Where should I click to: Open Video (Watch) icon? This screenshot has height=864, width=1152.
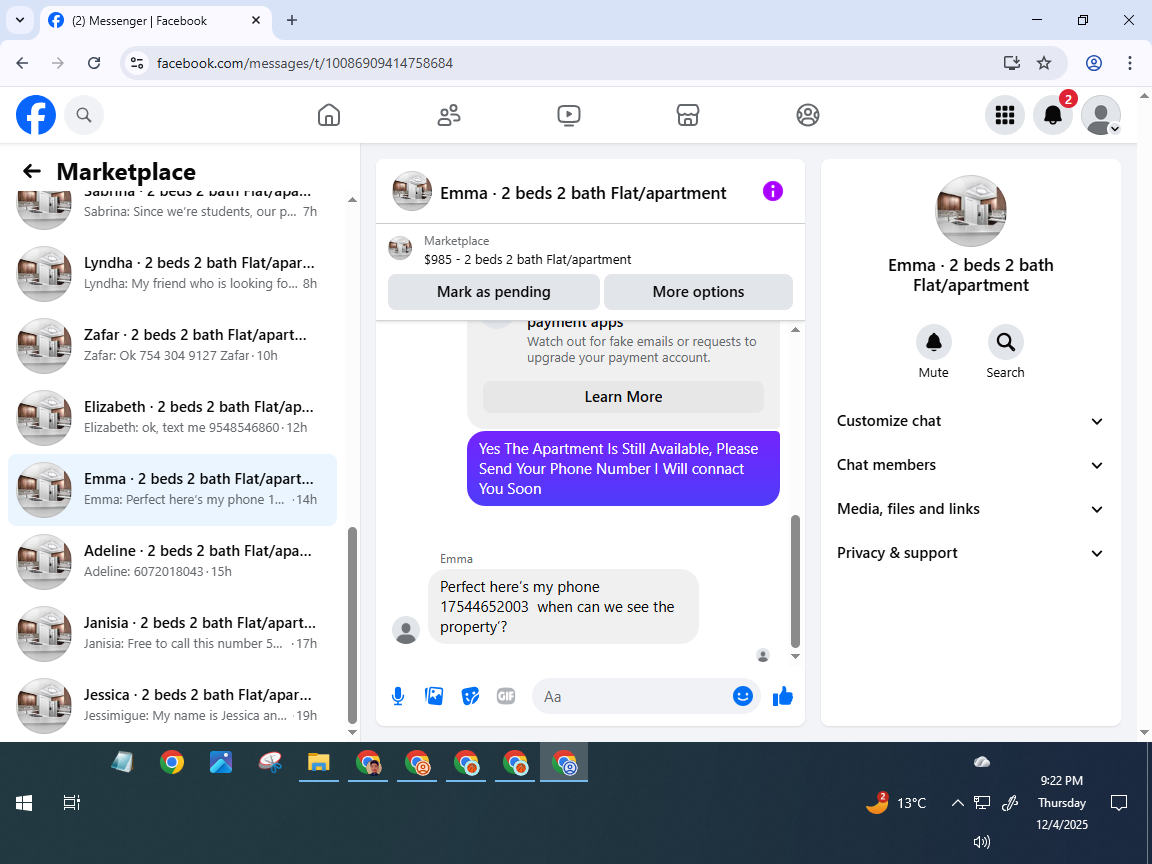569,115
